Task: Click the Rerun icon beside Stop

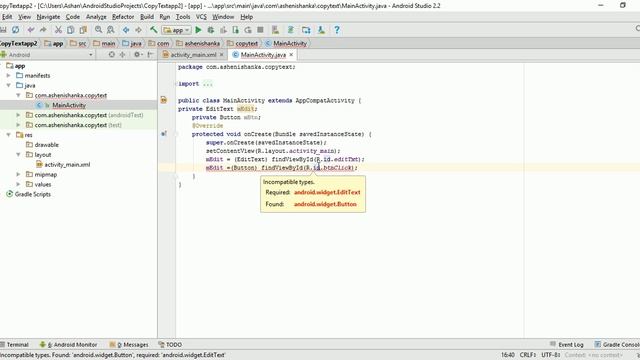Action: pos(248,30)
